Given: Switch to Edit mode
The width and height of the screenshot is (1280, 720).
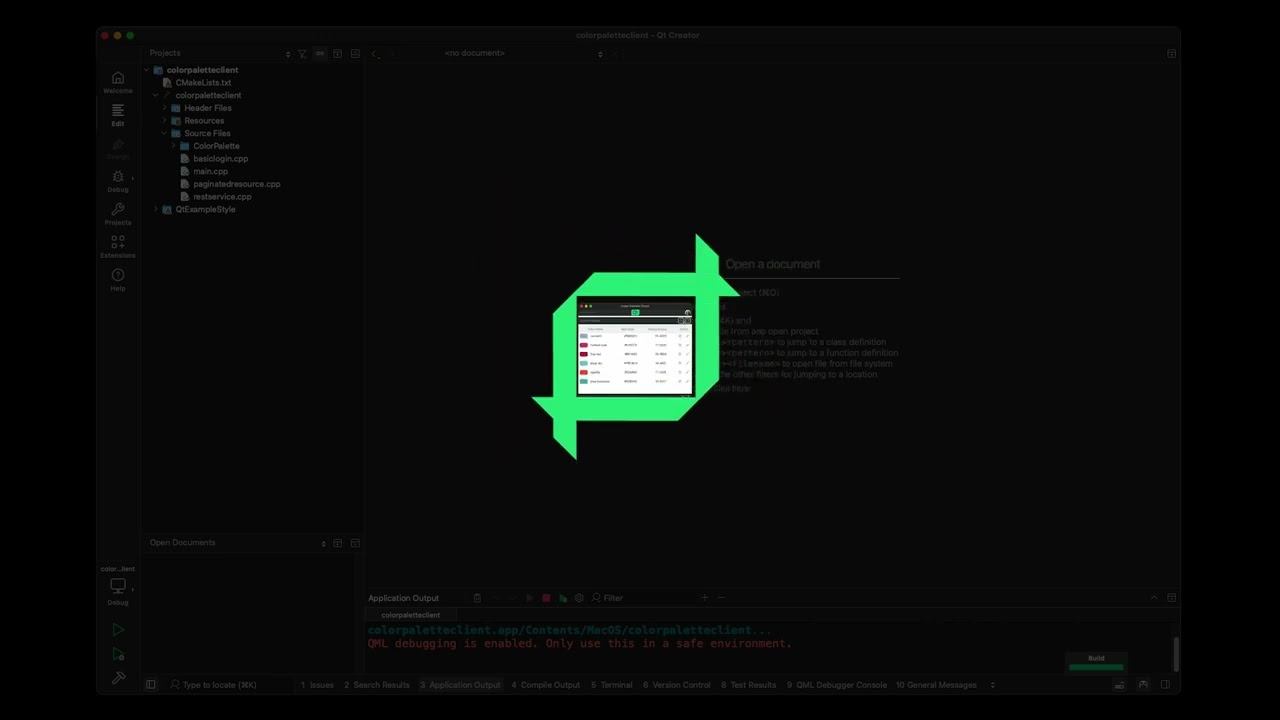Looking at the screenshot, I should click(x=118, y=115).
